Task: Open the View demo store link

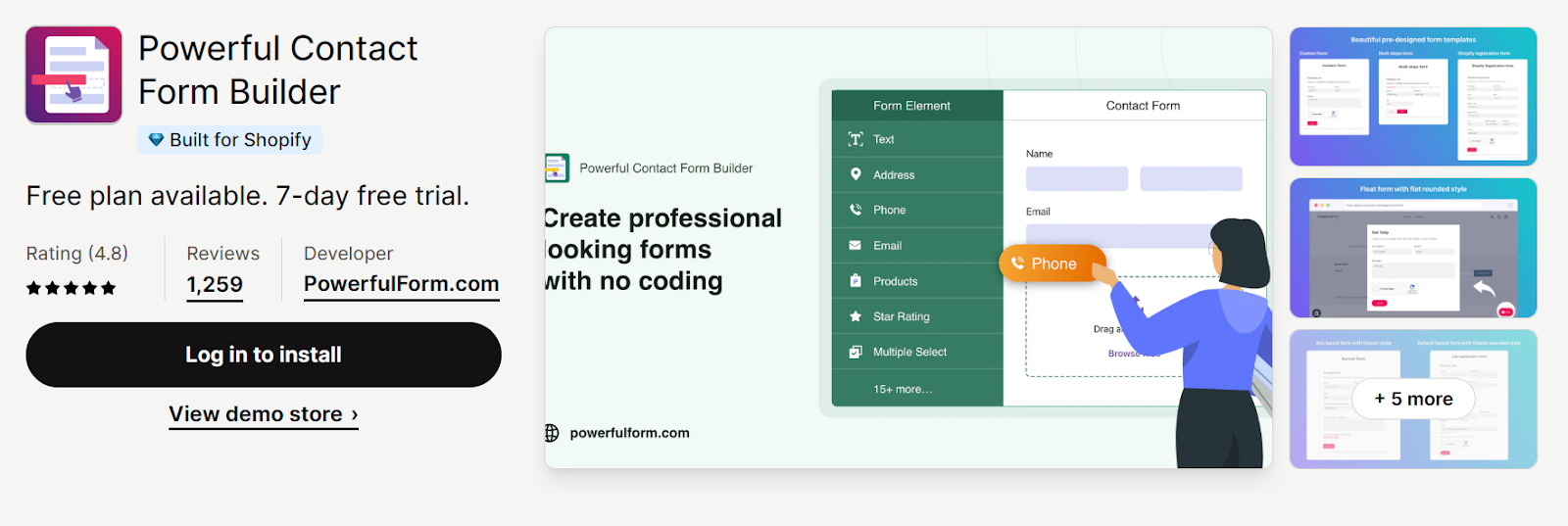Action: point(264,414)
